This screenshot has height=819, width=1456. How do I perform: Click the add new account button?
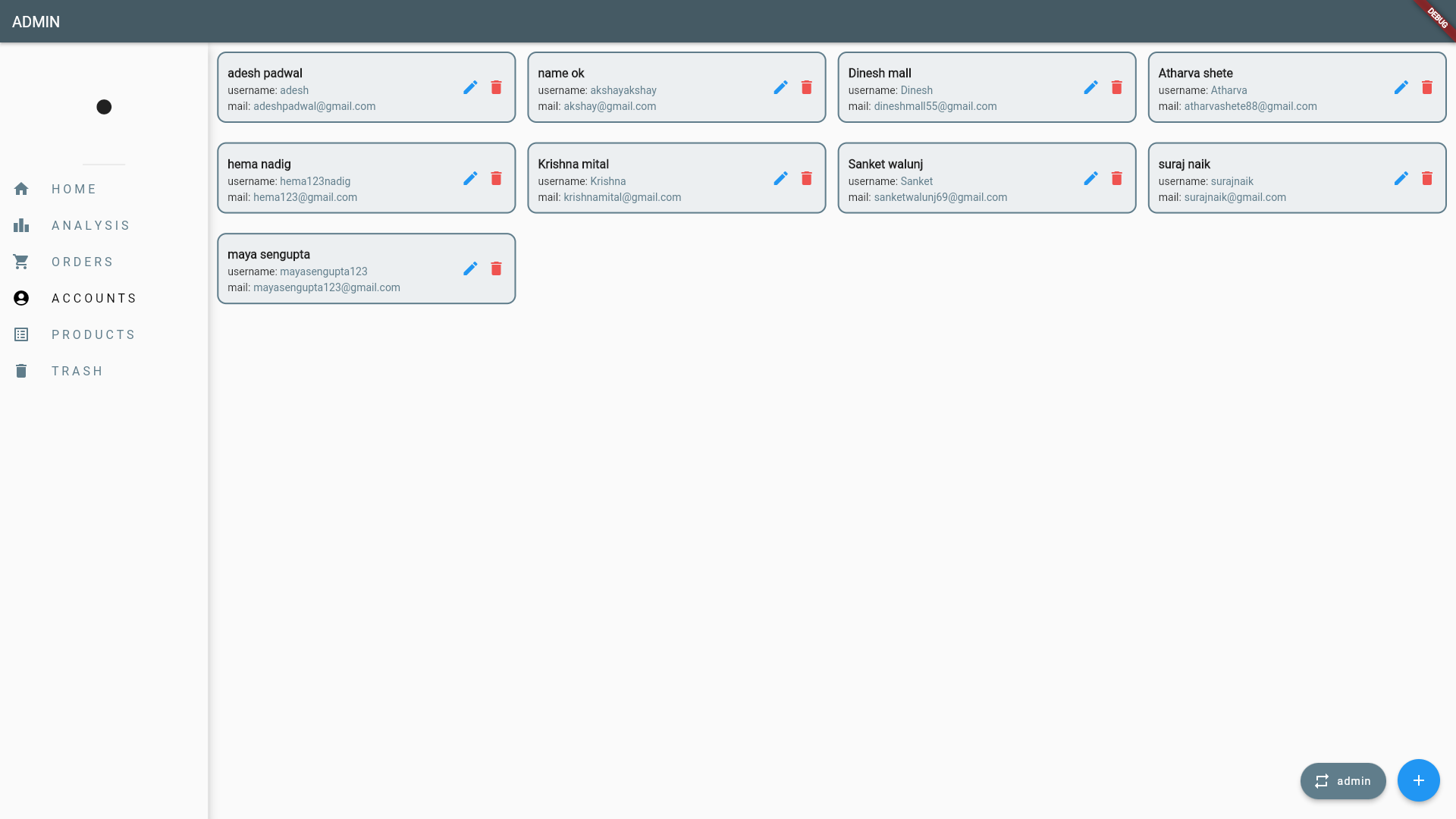pos(1419,780)
